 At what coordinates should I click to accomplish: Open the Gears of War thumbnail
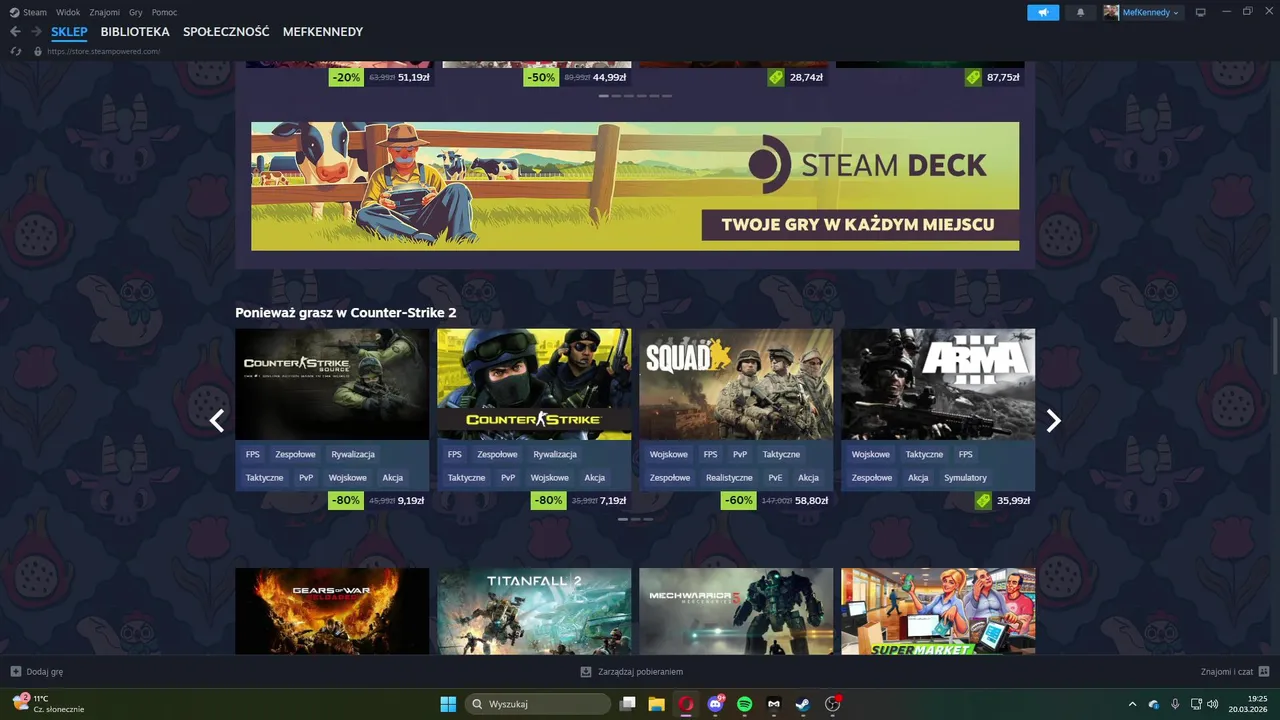point(332,611)
